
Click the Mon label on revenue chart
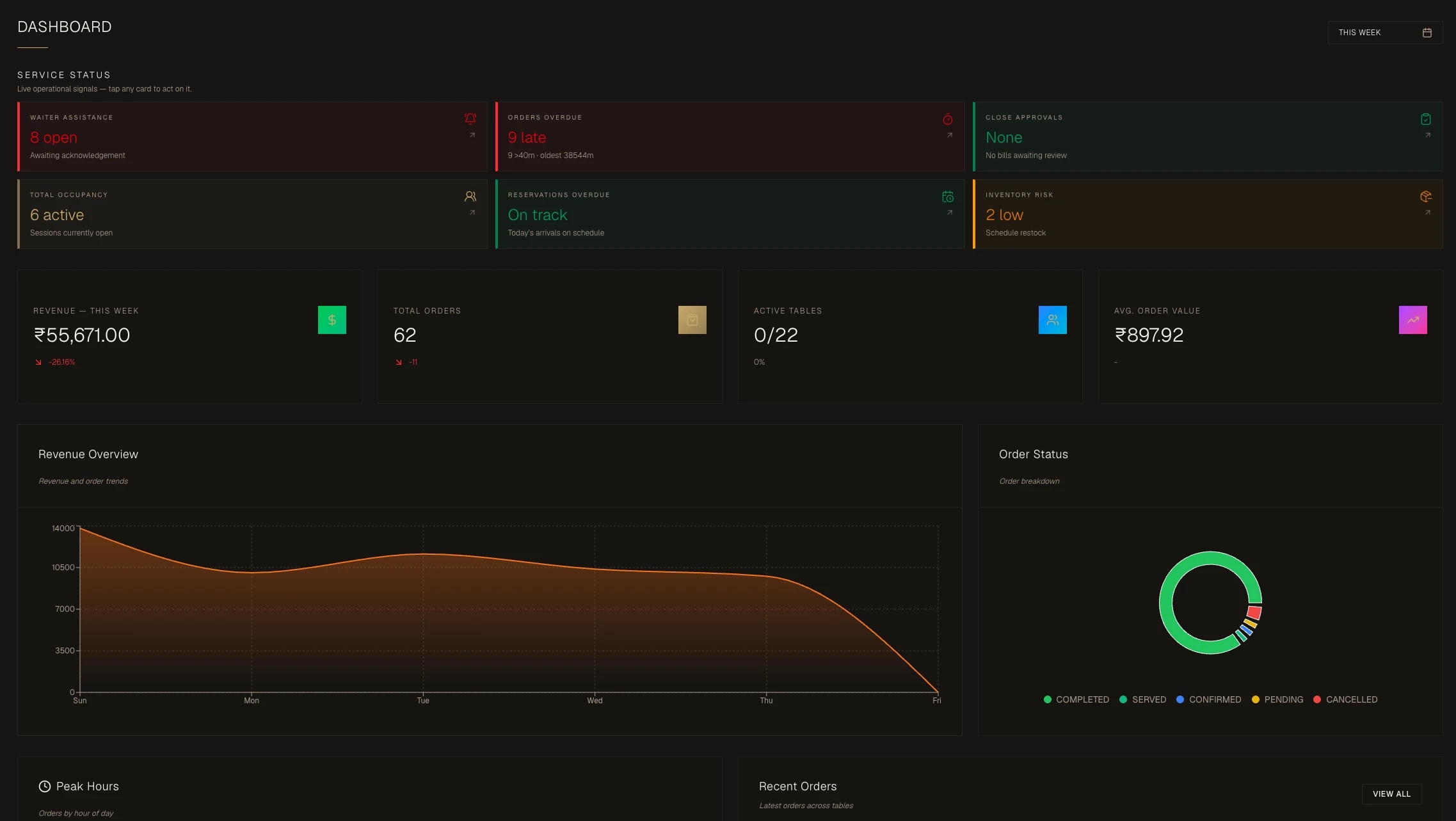click(252, 701)
